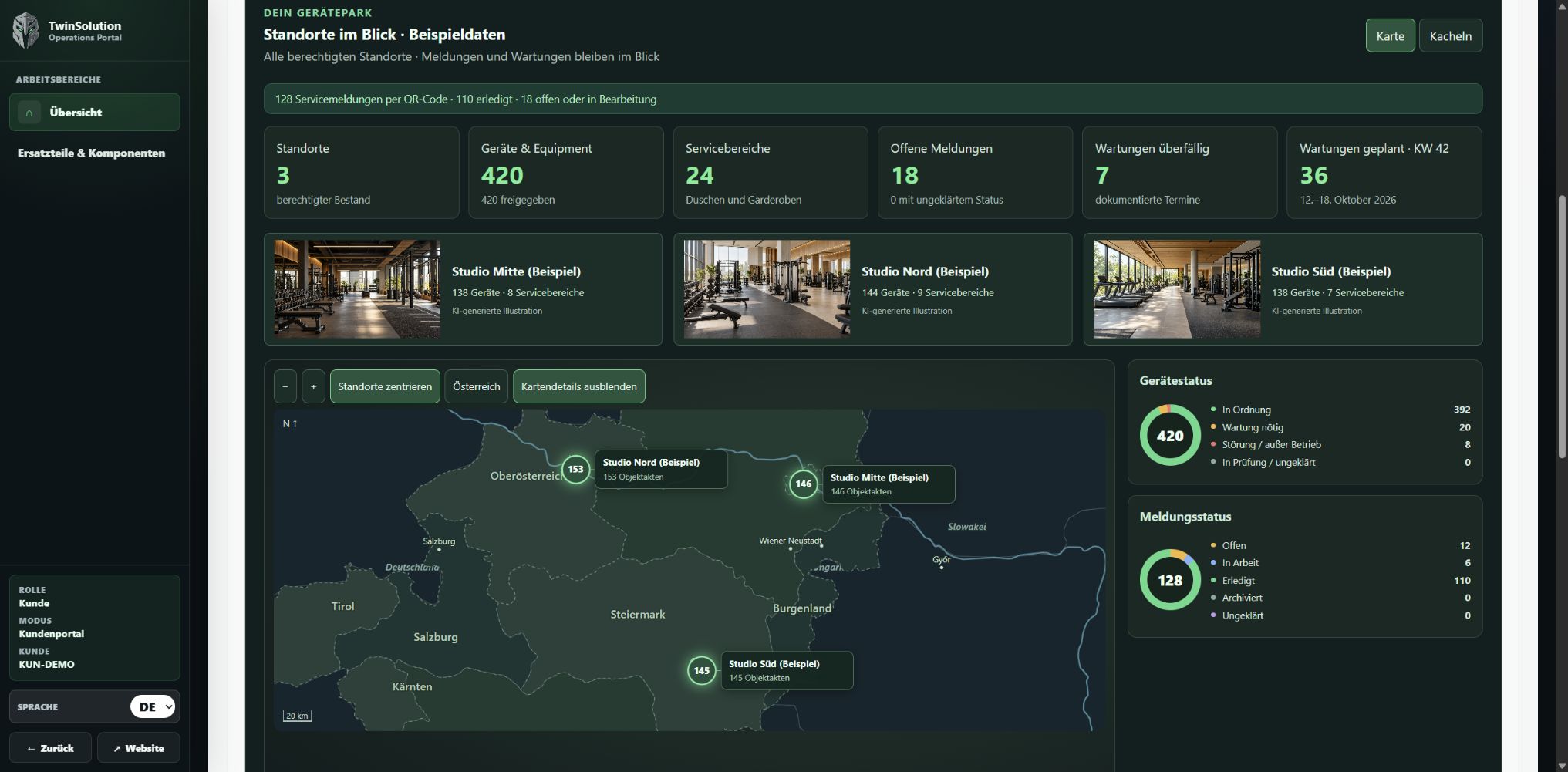1568x772 pixels.
Task: Click the Geräte & Equipment stat card
Action: (x=565, y=173)
